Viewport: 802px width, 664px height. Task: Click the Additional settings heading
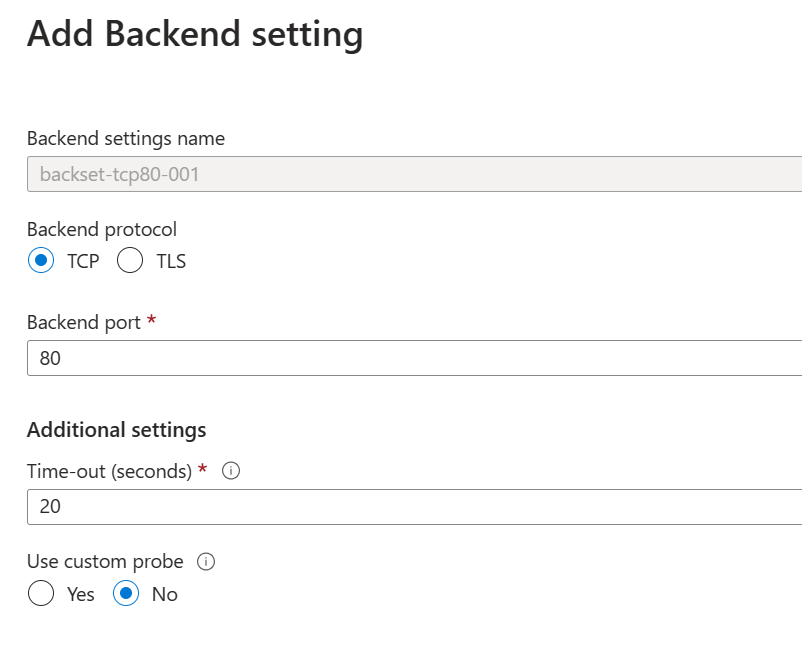pos(116,429)
